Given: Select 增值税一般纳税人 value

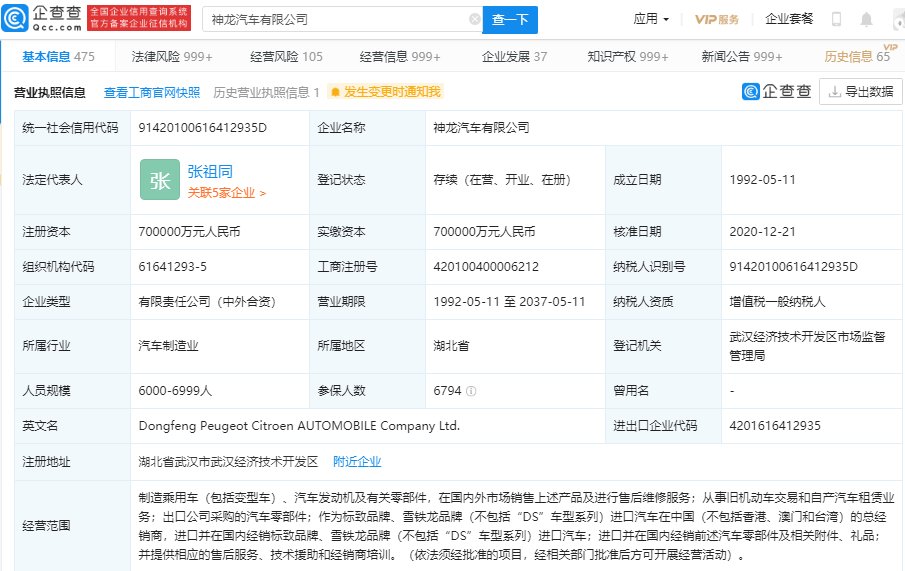Looking at the screenshot, I should [777, 301].
